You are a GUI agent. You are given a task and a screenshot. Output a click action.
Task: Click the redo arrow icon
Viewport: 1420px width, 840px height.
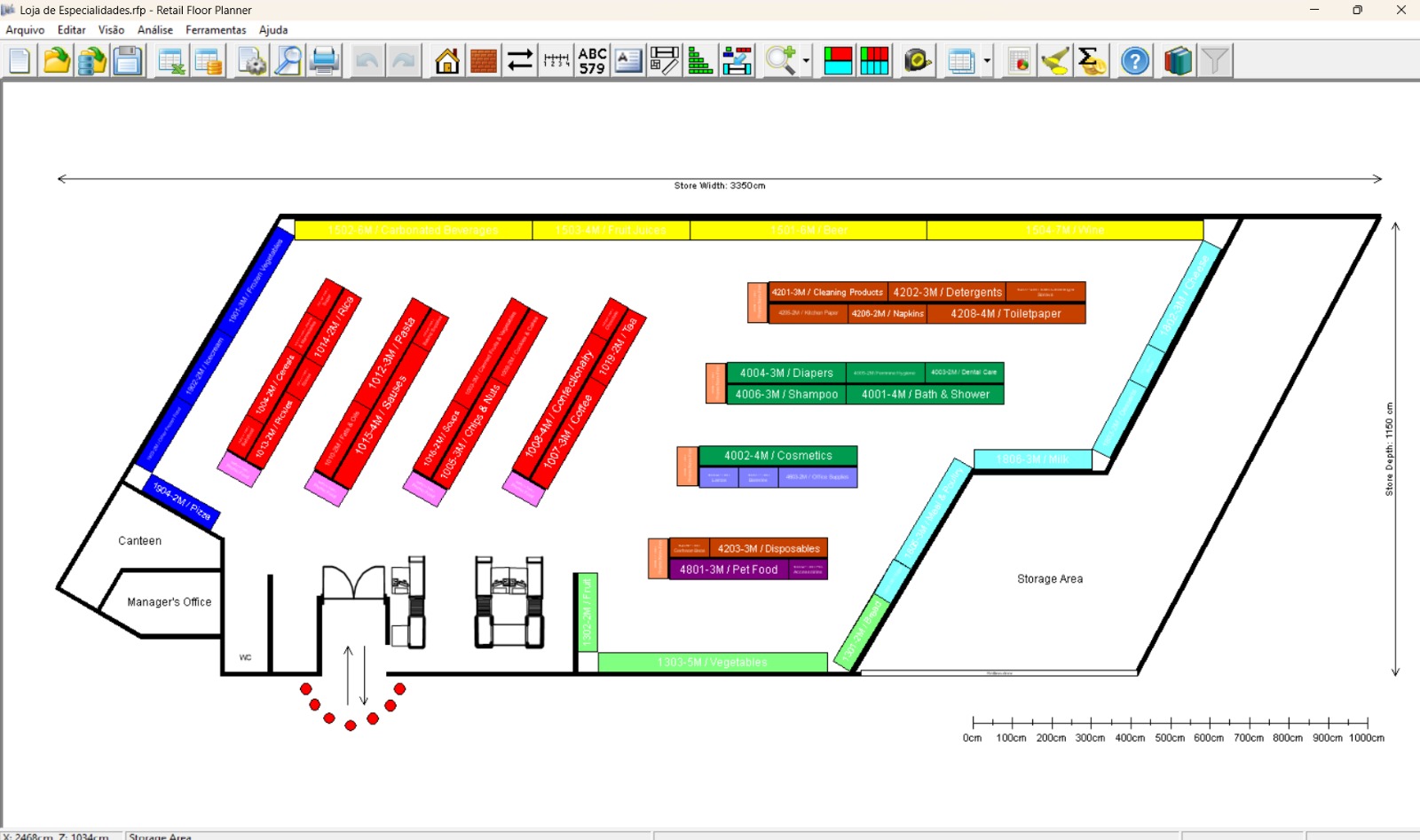(x=403, y=61)
